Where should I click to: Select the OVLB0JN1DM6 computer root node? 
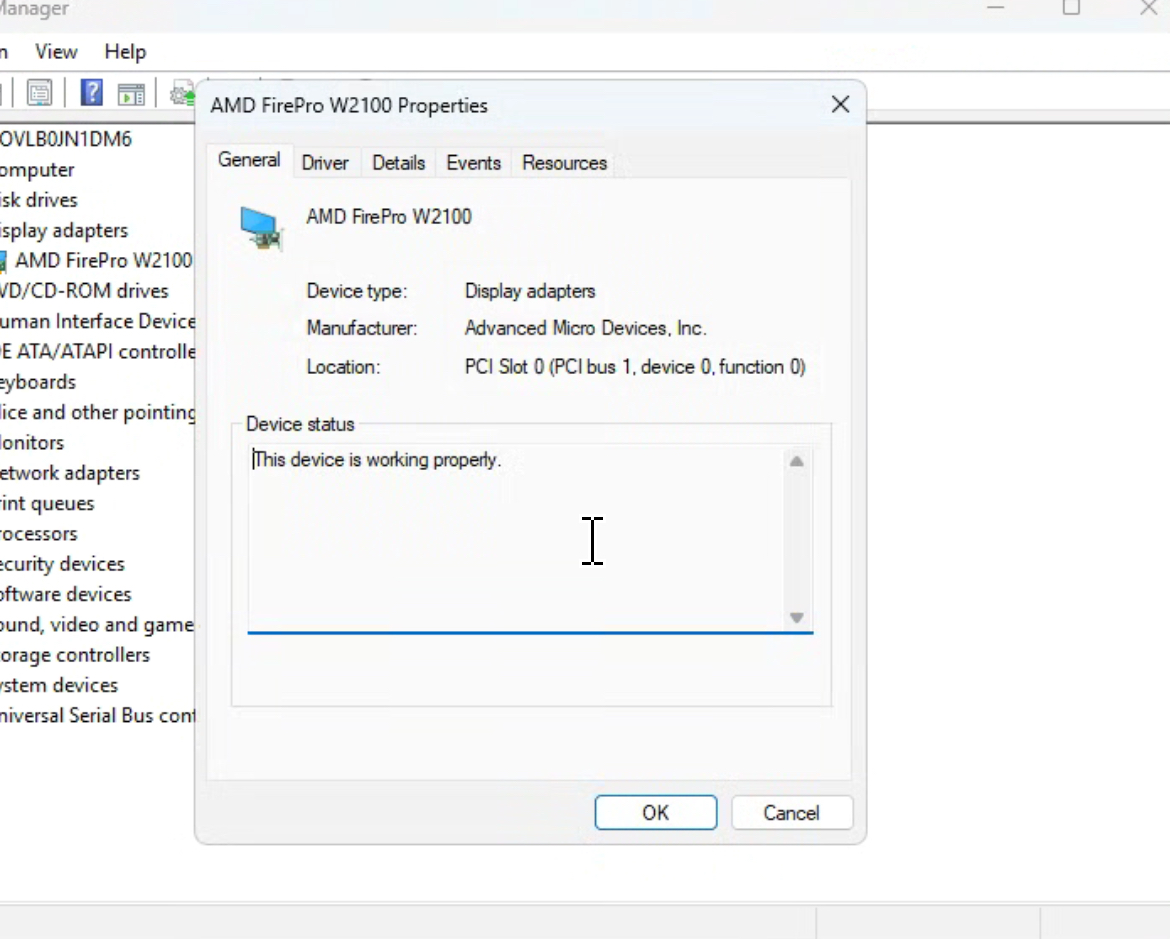point(66,139)
